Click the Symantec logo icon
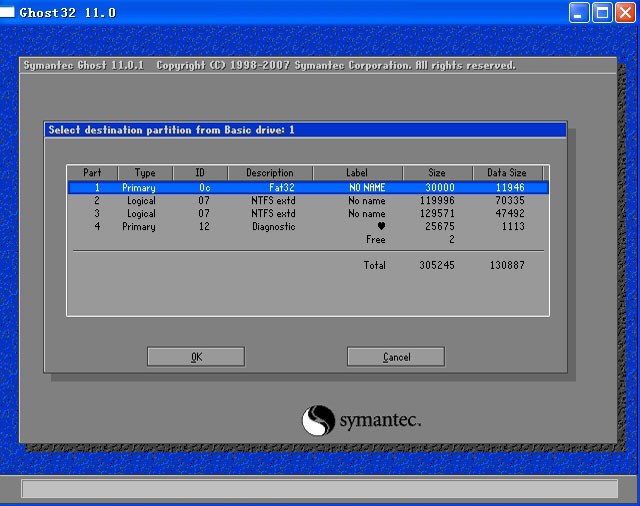This screenshot has width=640, height=506. click(318, 420)
